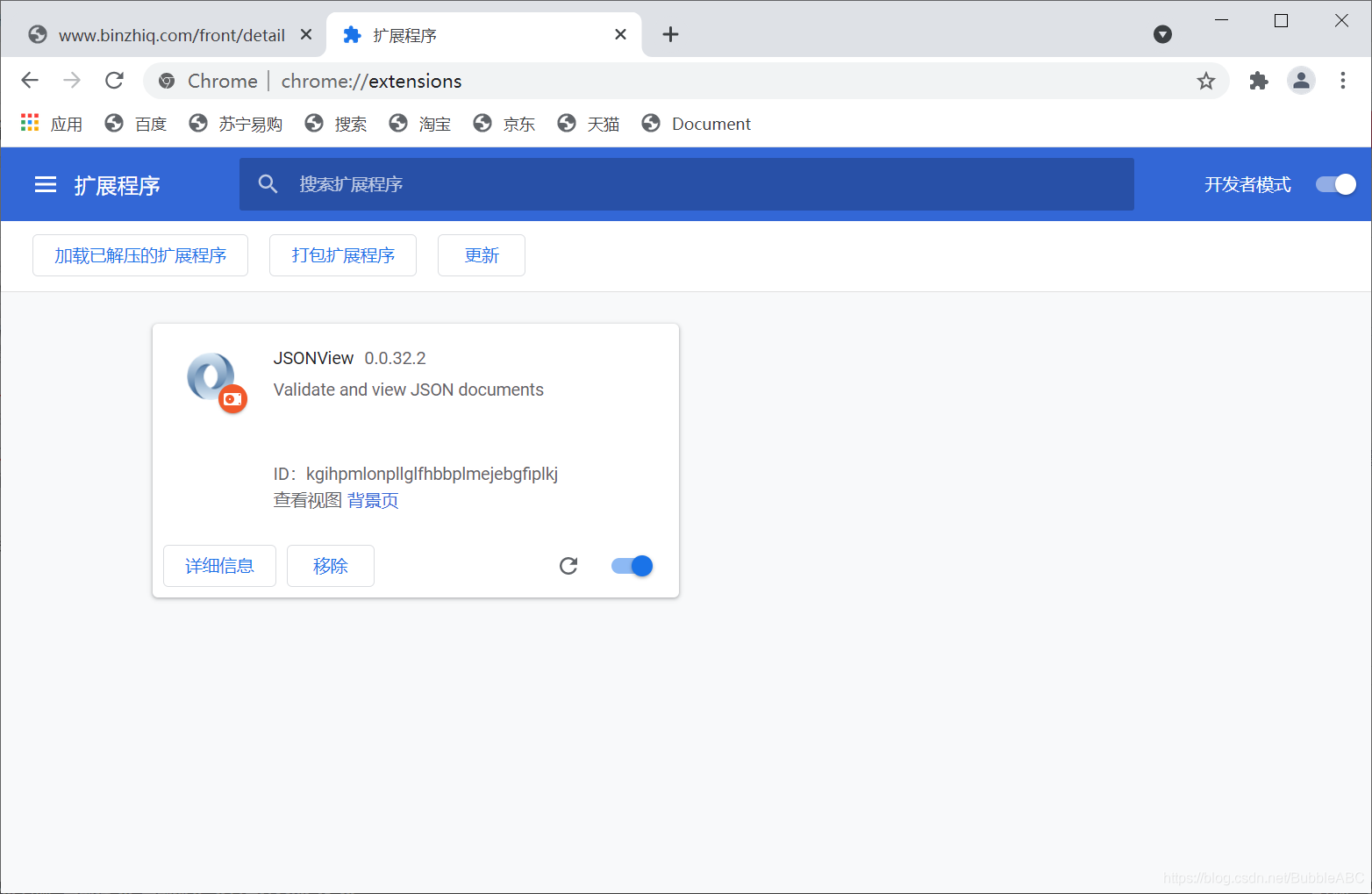Open the Document bookmark
This screenshot has width=1372, height=894.
pos(696,124)
